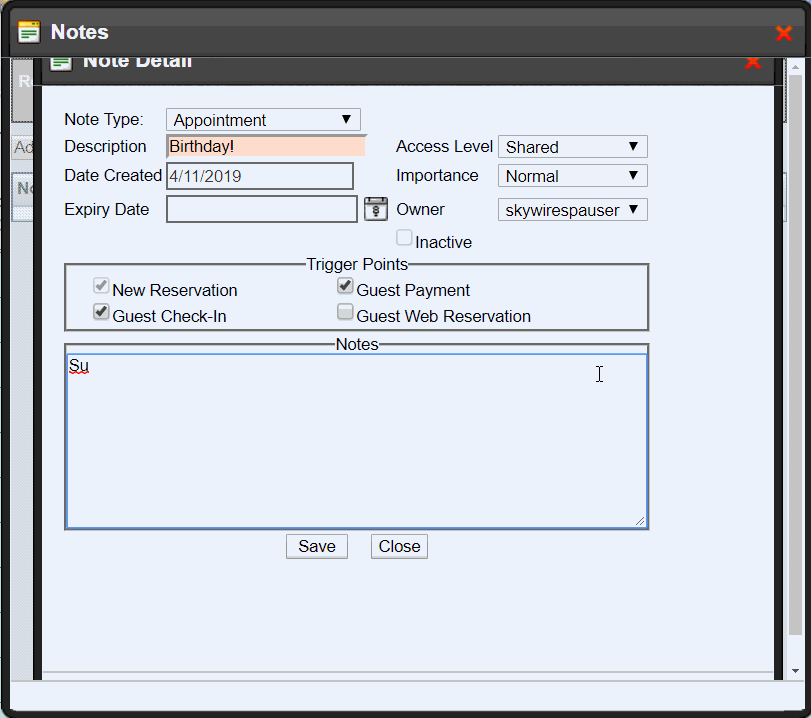Screen dimensions: 811x718
Task: Click the Trigger Points group heading
Action: (x=357, y=264)
